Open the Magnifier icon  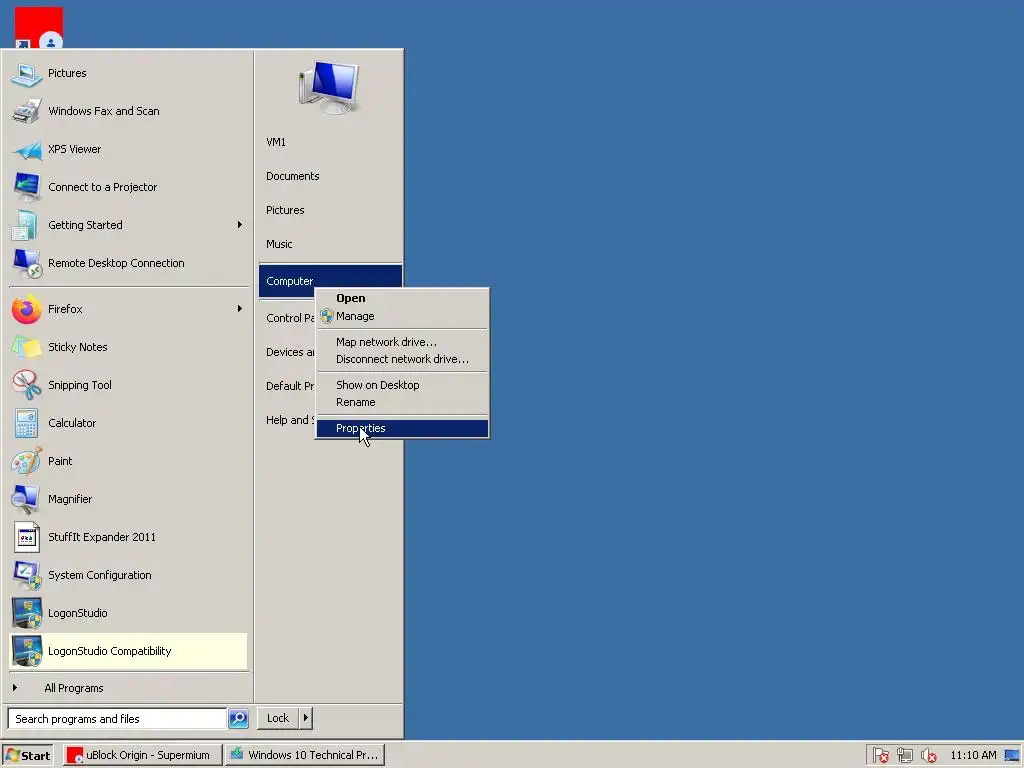[26, 499]
